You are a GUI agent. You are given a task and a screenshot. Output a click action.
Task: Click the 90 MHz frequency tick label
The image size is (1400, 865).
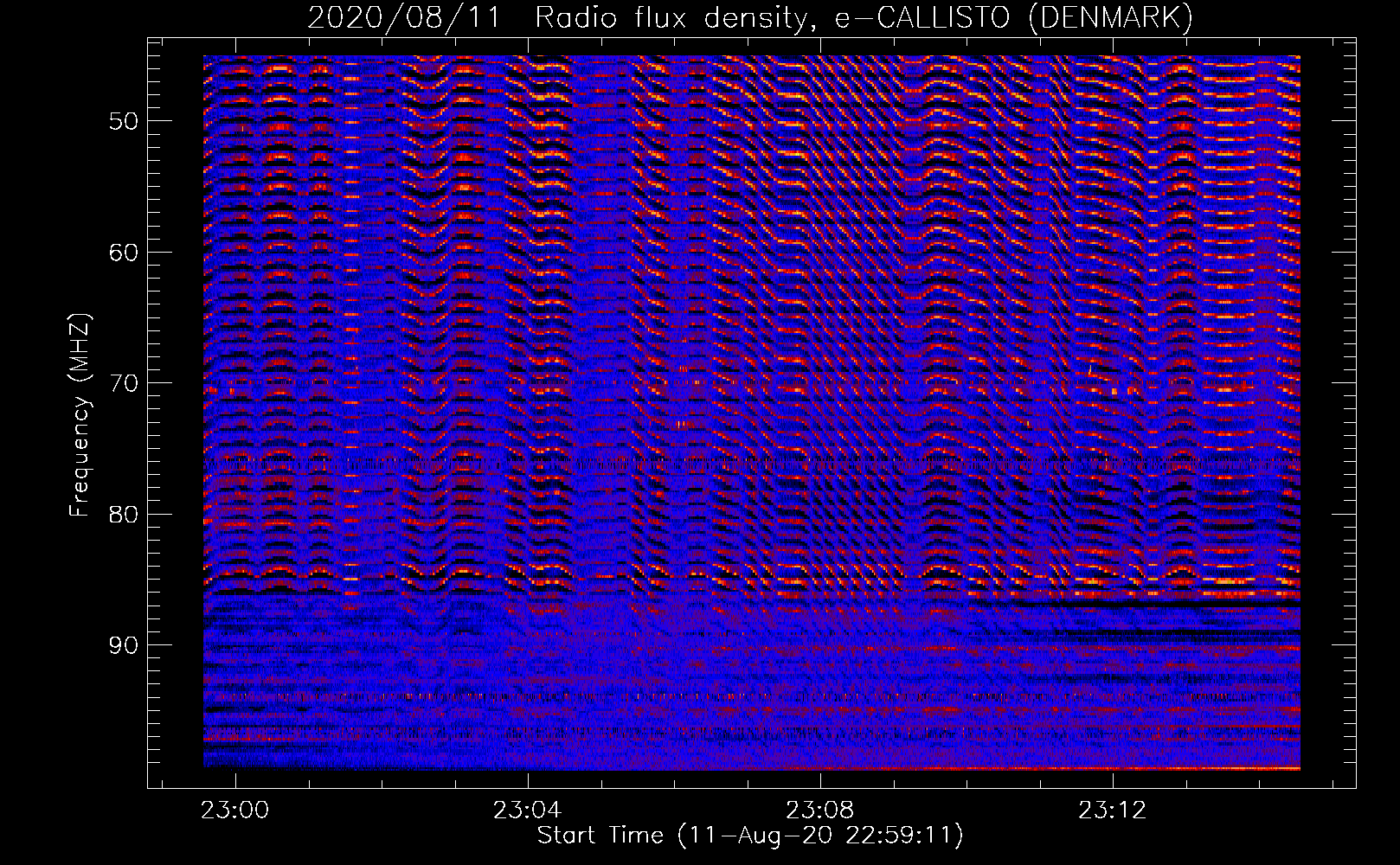[x=124, y=645]
